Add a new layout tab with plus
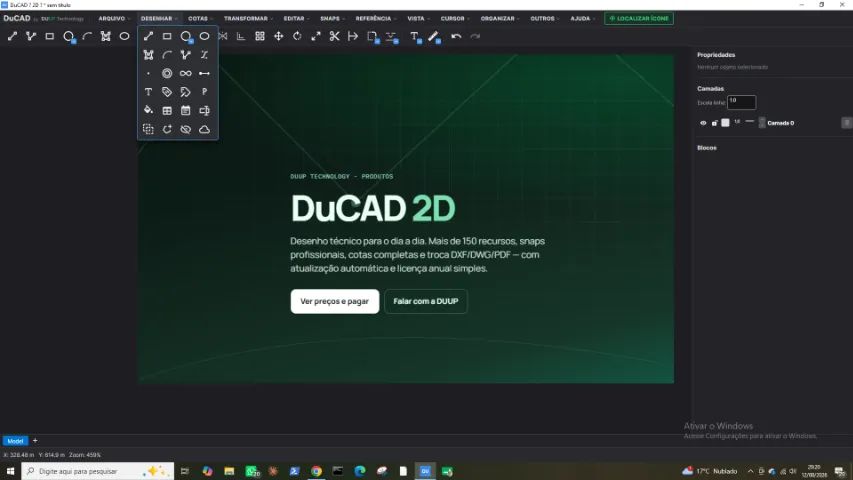This screenshot has width=853, height=480. pyautogui.click(x=35, y=440)
